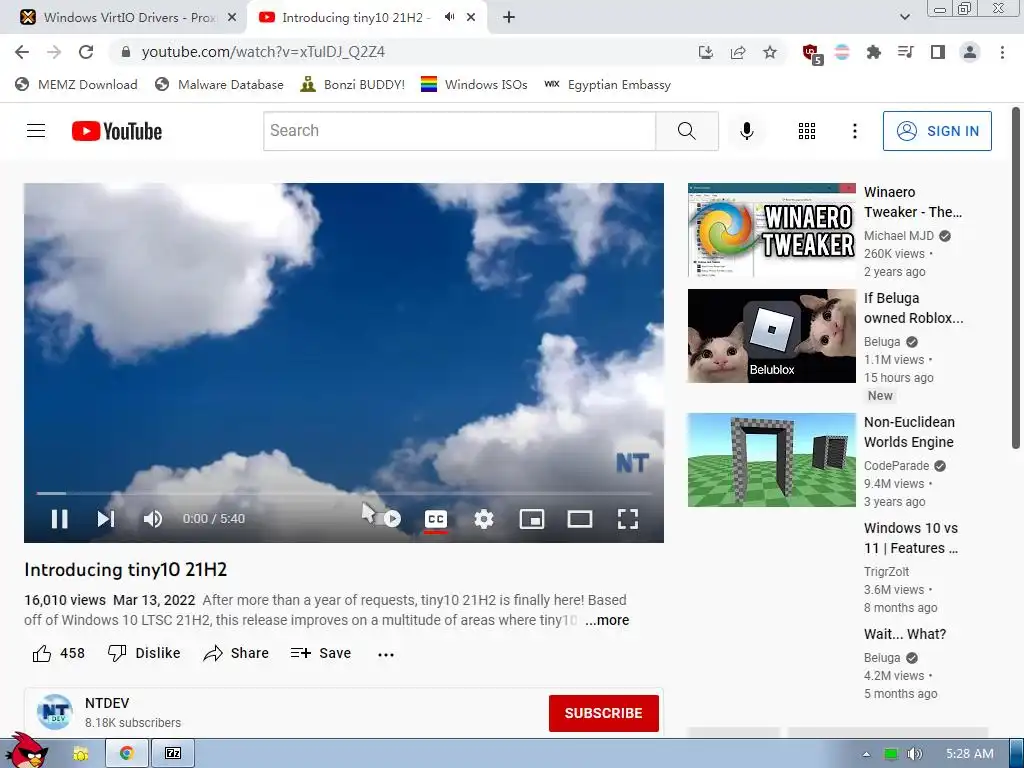Image resolution: width=1024 pixels, height=768 pixels.
Task: Click the address bar URL
Action: 263,52
